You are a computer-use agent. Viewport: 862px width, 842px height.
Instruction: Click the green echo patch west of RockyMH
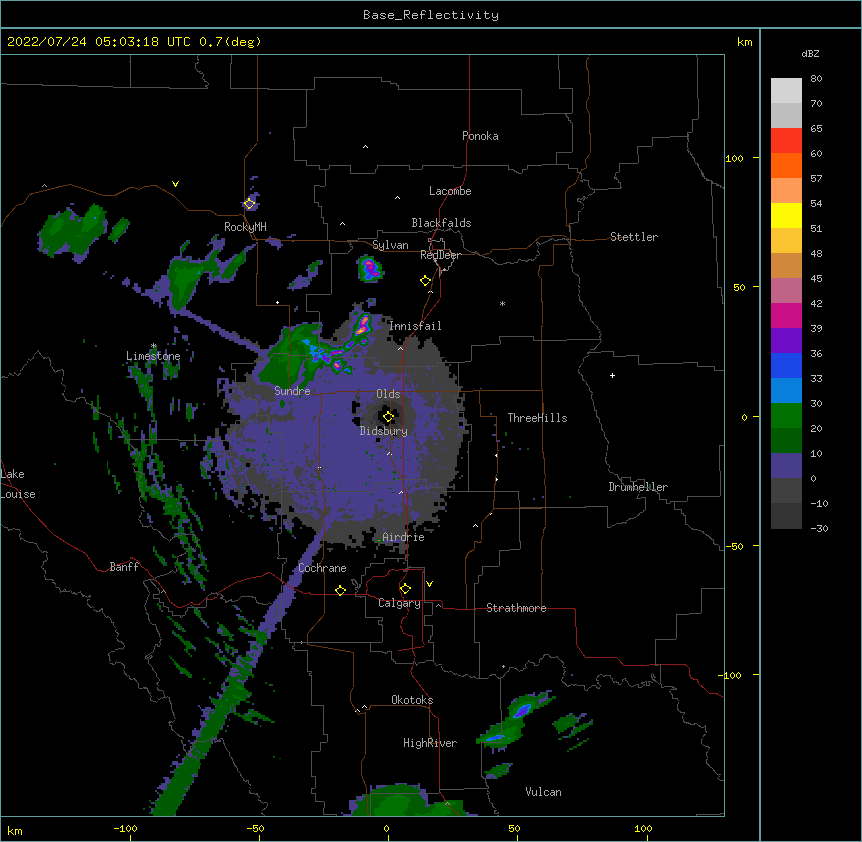[x=71, y=230]
